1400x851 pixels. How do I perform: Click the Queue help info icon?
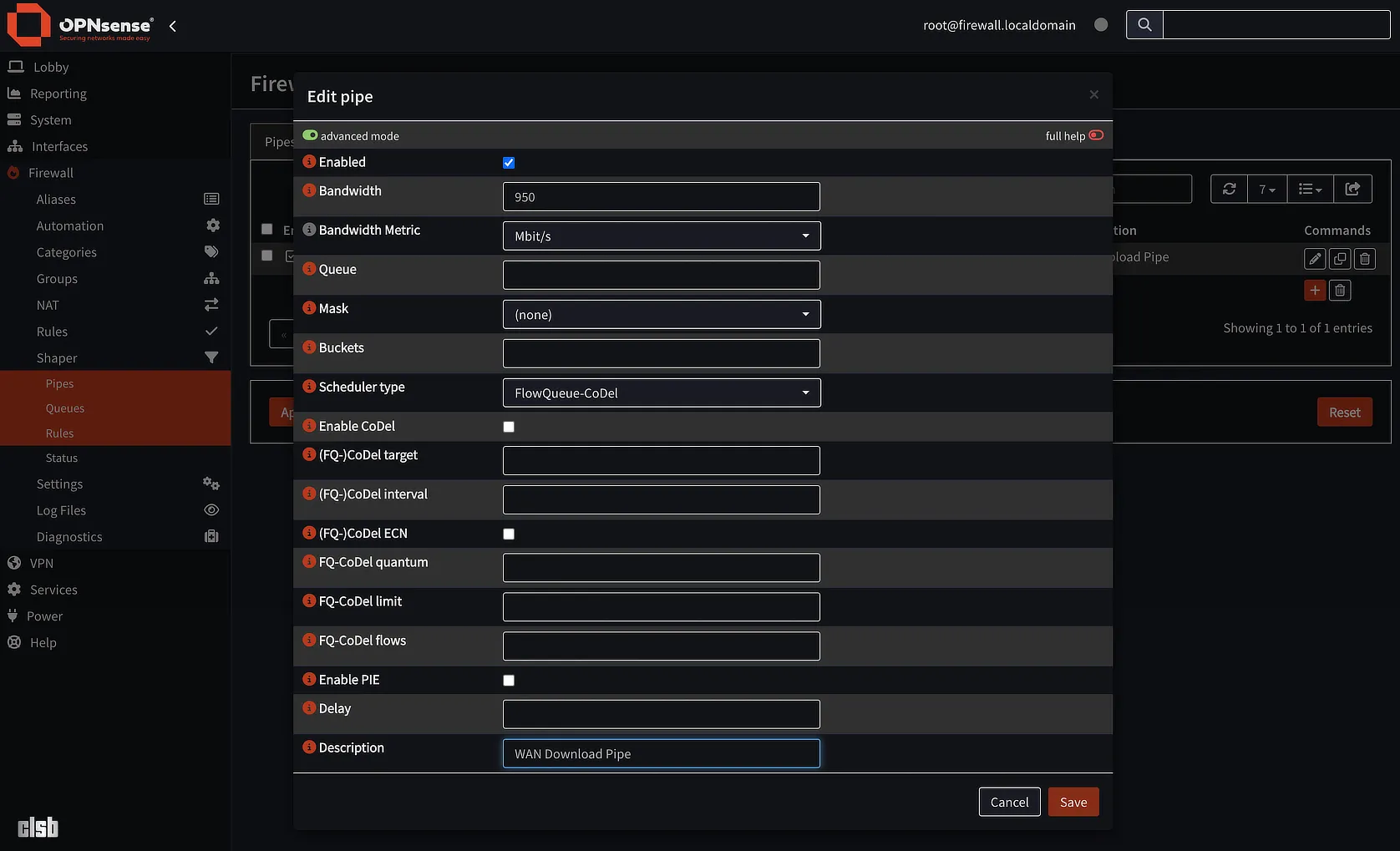coord(309,269)
